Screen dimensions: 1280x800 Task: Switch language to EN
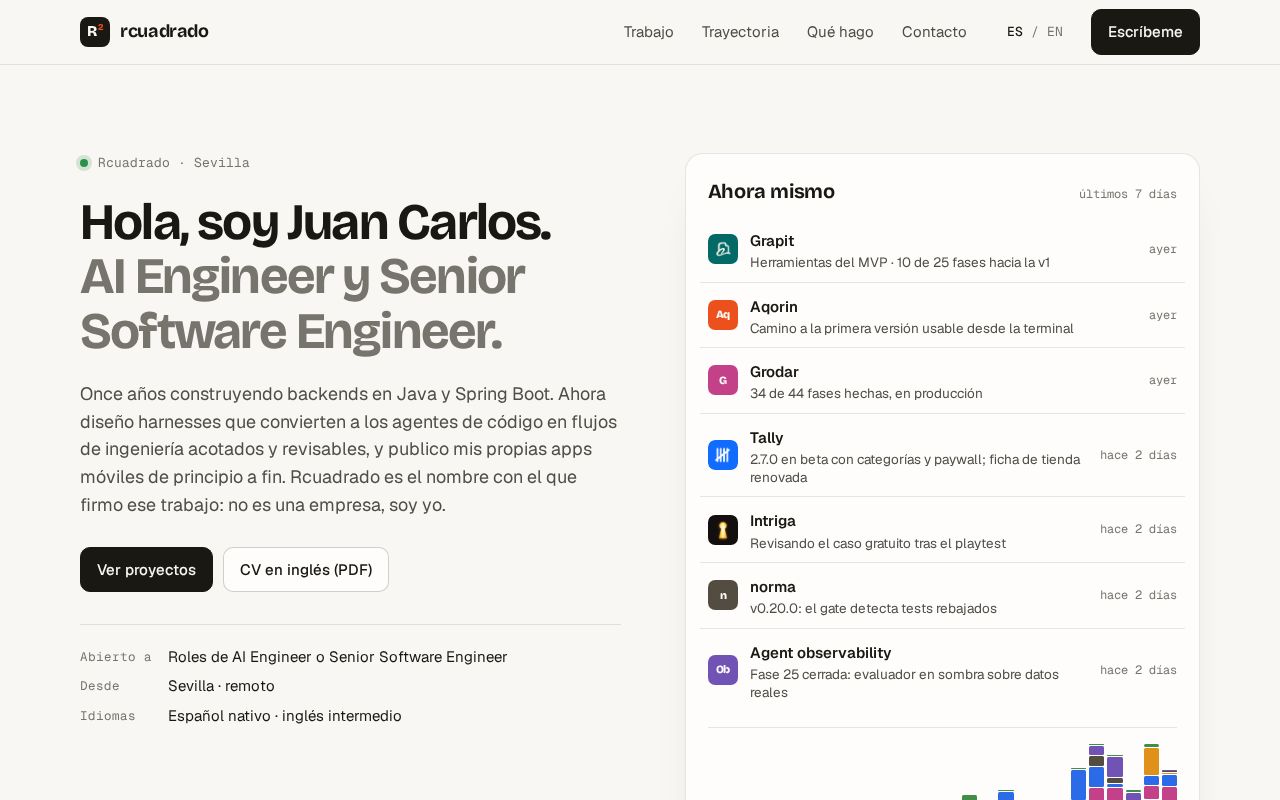coord(1055,32)
